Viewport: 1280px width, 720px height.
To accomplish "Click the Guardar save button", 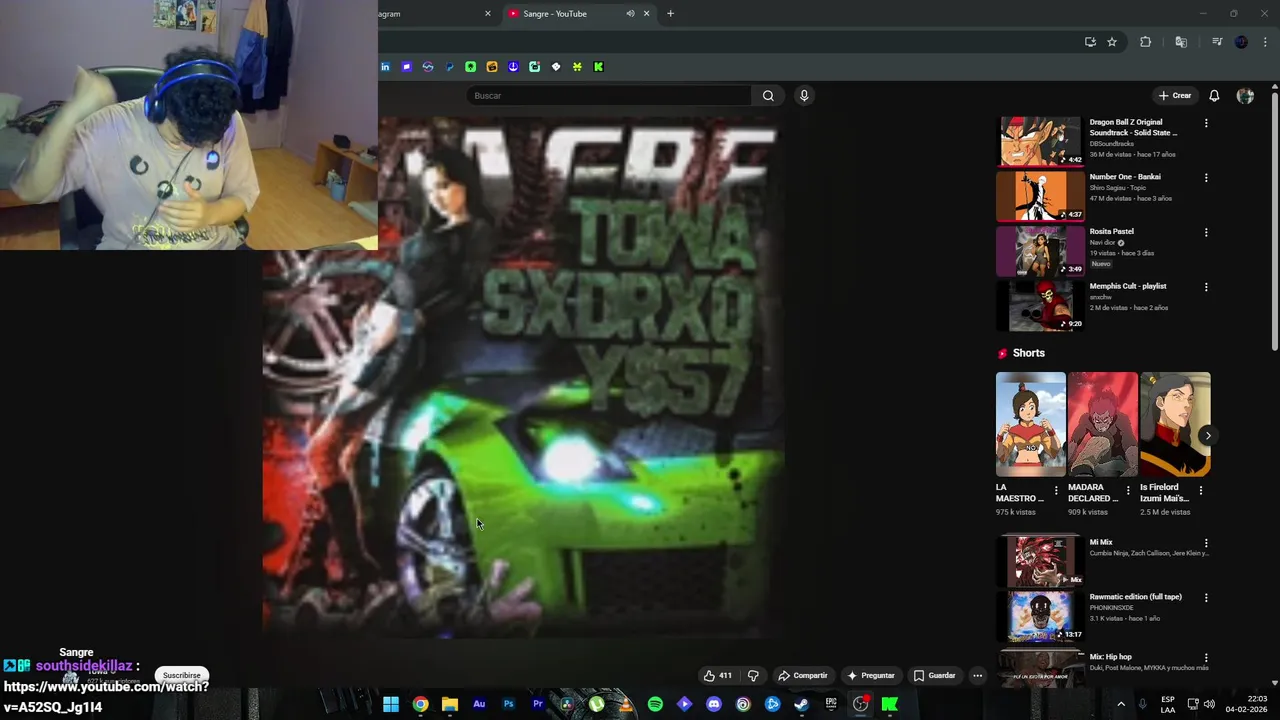I will tap(935, 675).
